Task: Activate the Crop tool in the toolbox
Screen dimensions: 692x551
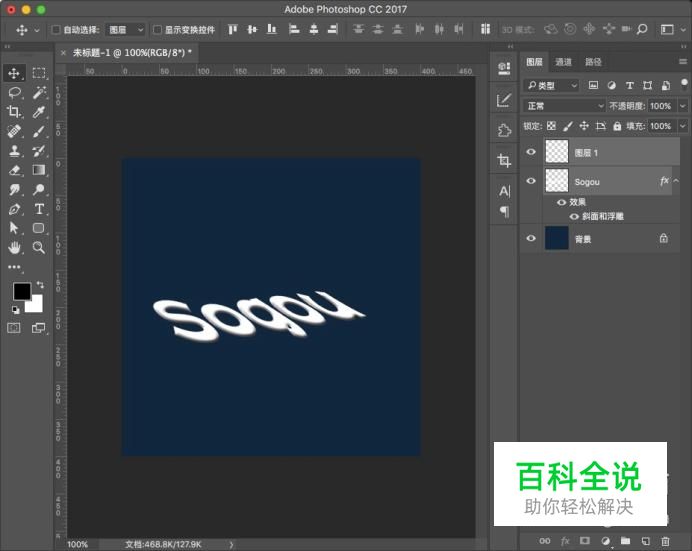Action: point(14,112)
